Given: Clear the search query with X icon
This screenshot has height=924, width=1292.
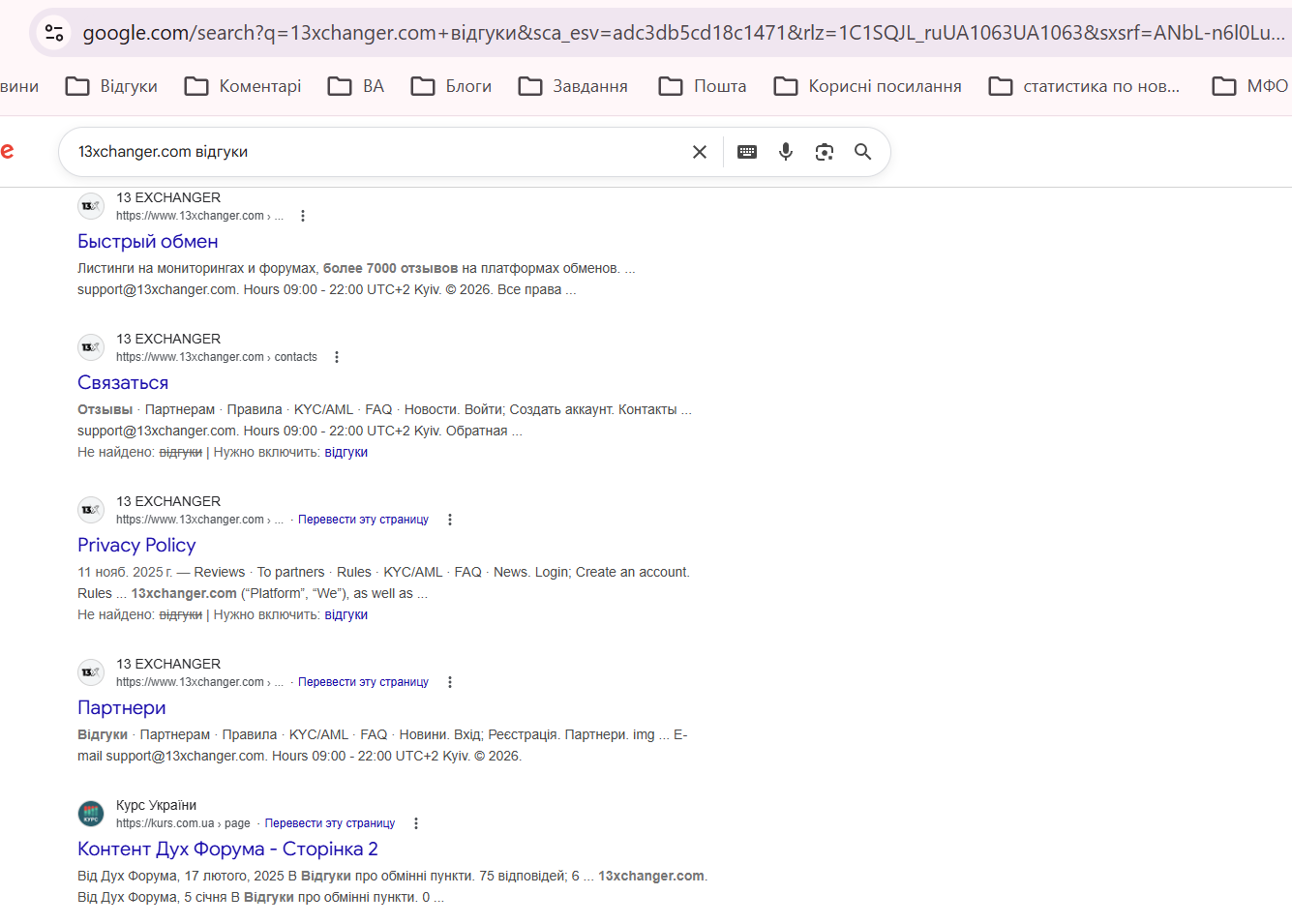Looking at the screenshot, I should [x=700, y=152].
